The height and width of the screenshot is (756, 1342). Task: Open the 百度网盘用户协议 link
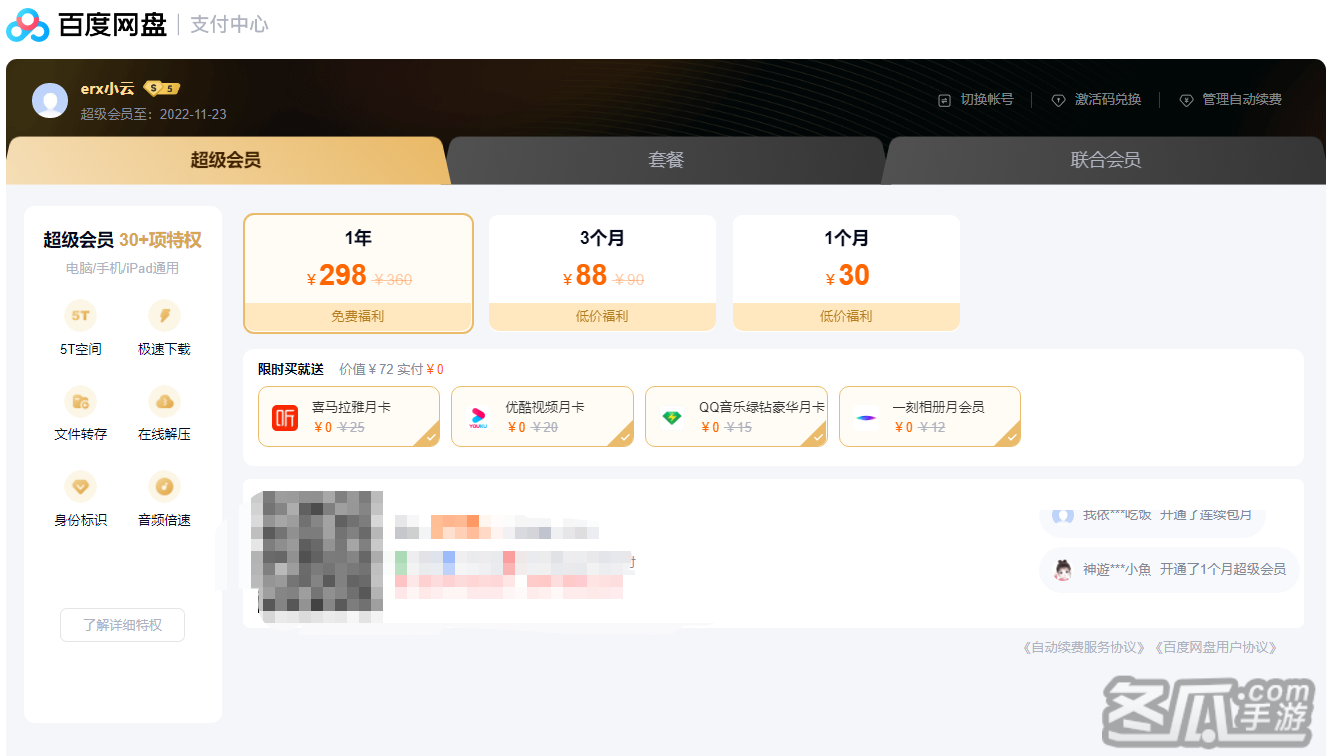(x=1216, y=648)
